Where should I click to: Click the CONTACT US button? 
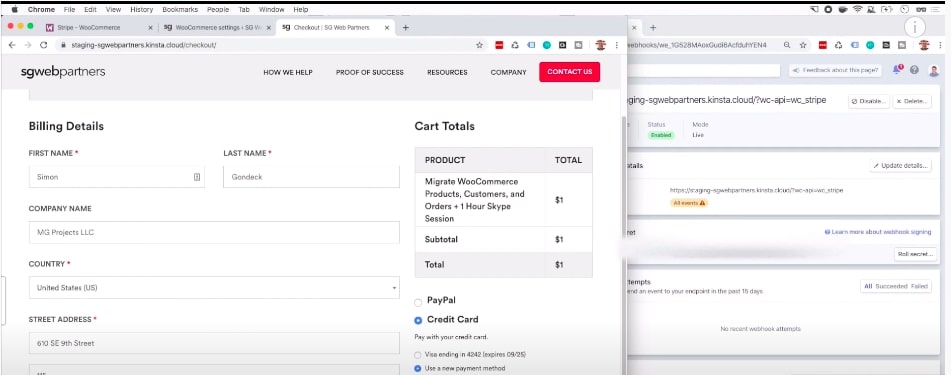coord(570,72)
